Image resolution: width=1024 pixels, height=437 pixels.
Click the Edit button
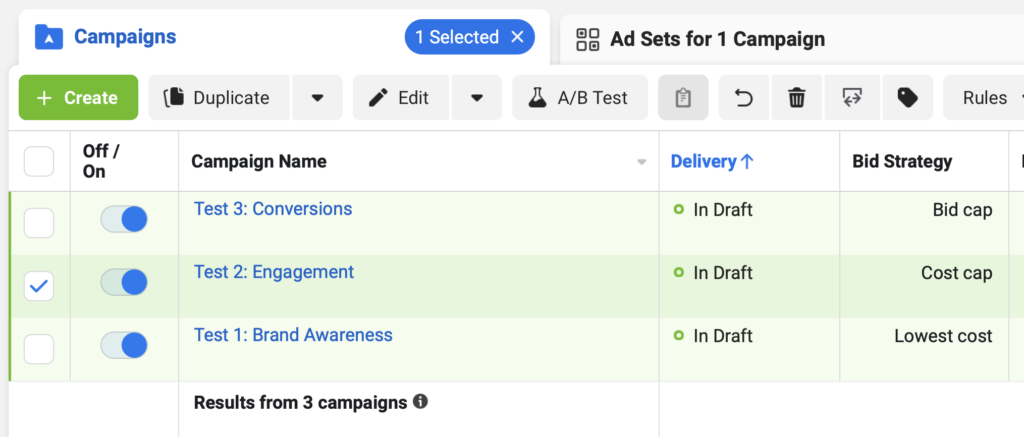pos(400,98)
